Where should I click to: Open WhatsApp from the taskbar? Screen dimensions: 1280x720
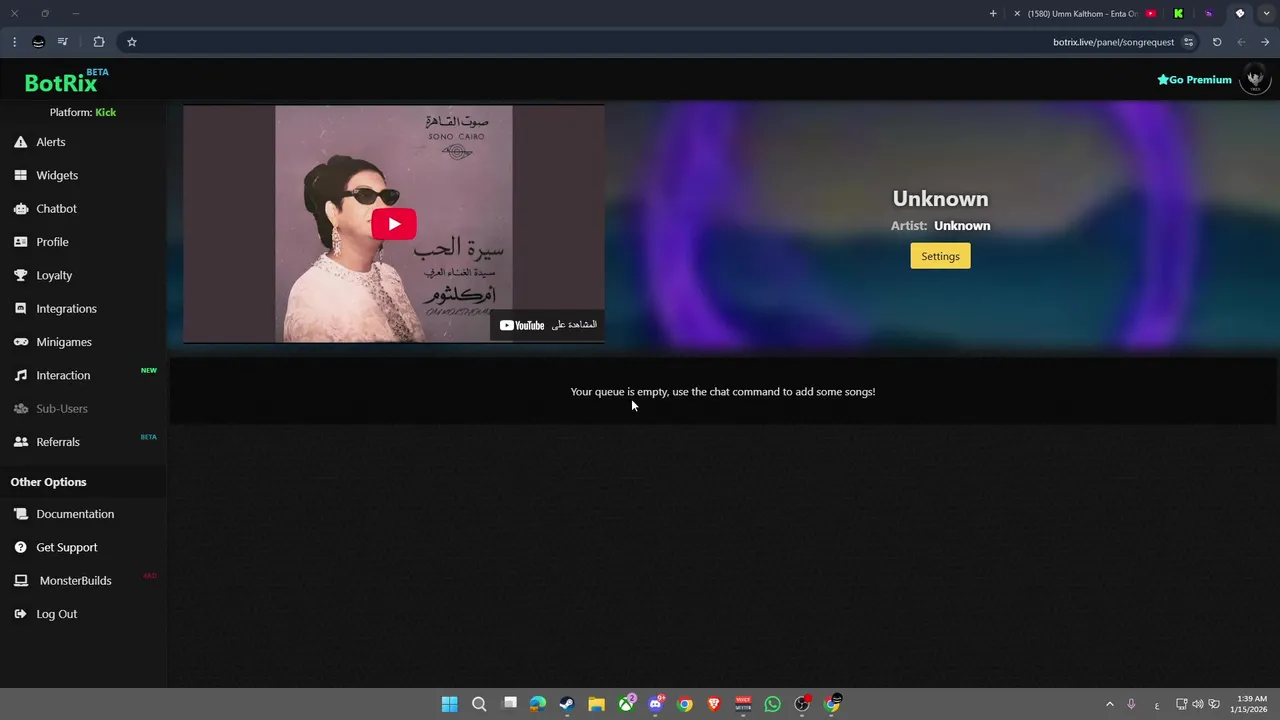point(772,704)
